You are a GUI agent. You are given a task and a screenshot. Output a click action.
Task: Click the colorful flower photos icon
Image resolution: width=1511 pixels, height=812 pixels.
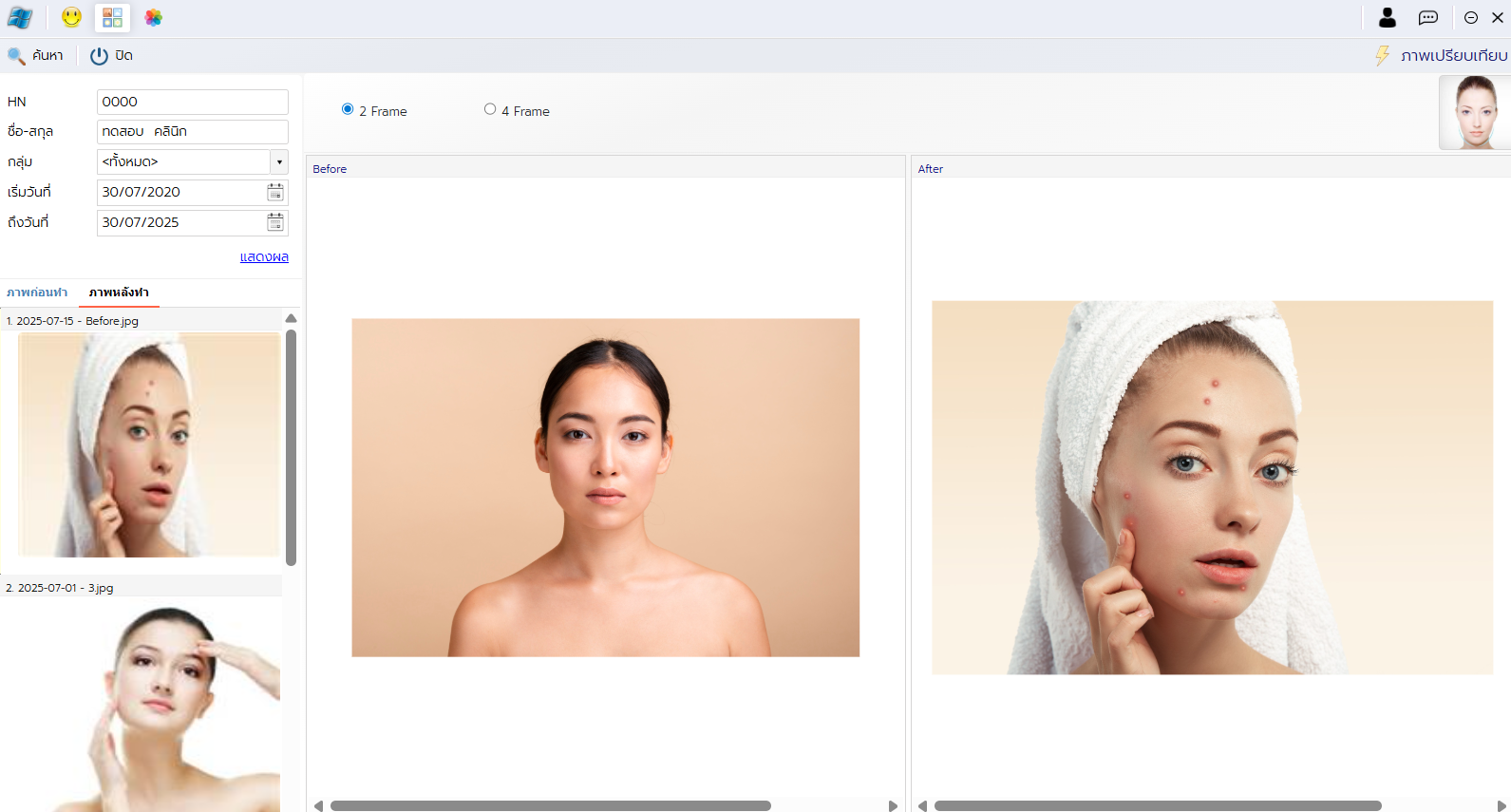(x=153, y=17)
